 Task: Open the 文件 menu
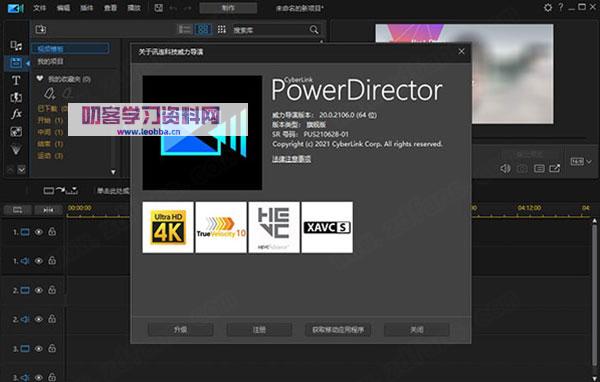[39, 8]
